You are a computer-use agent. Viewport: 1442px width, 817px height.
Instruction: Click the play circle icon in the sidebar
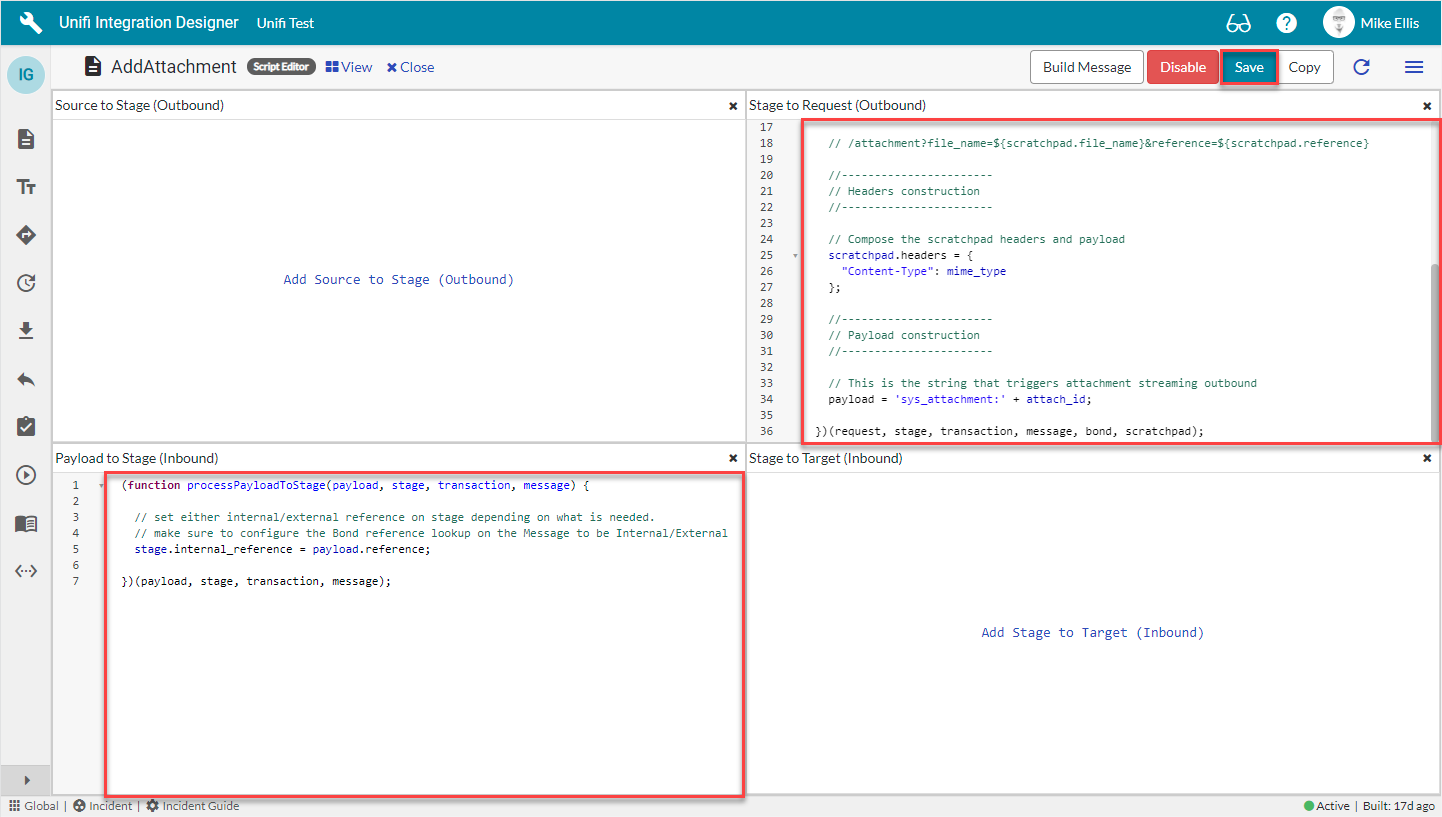(26, 475)
